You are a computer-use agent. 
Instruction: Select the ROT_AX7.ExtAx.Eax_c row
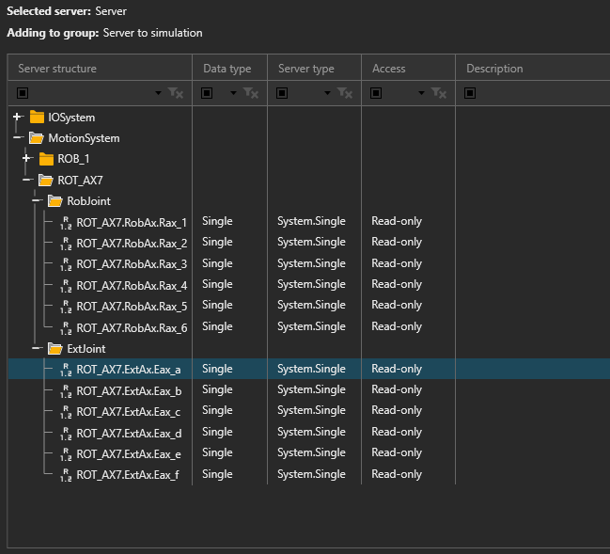(128, 411)
